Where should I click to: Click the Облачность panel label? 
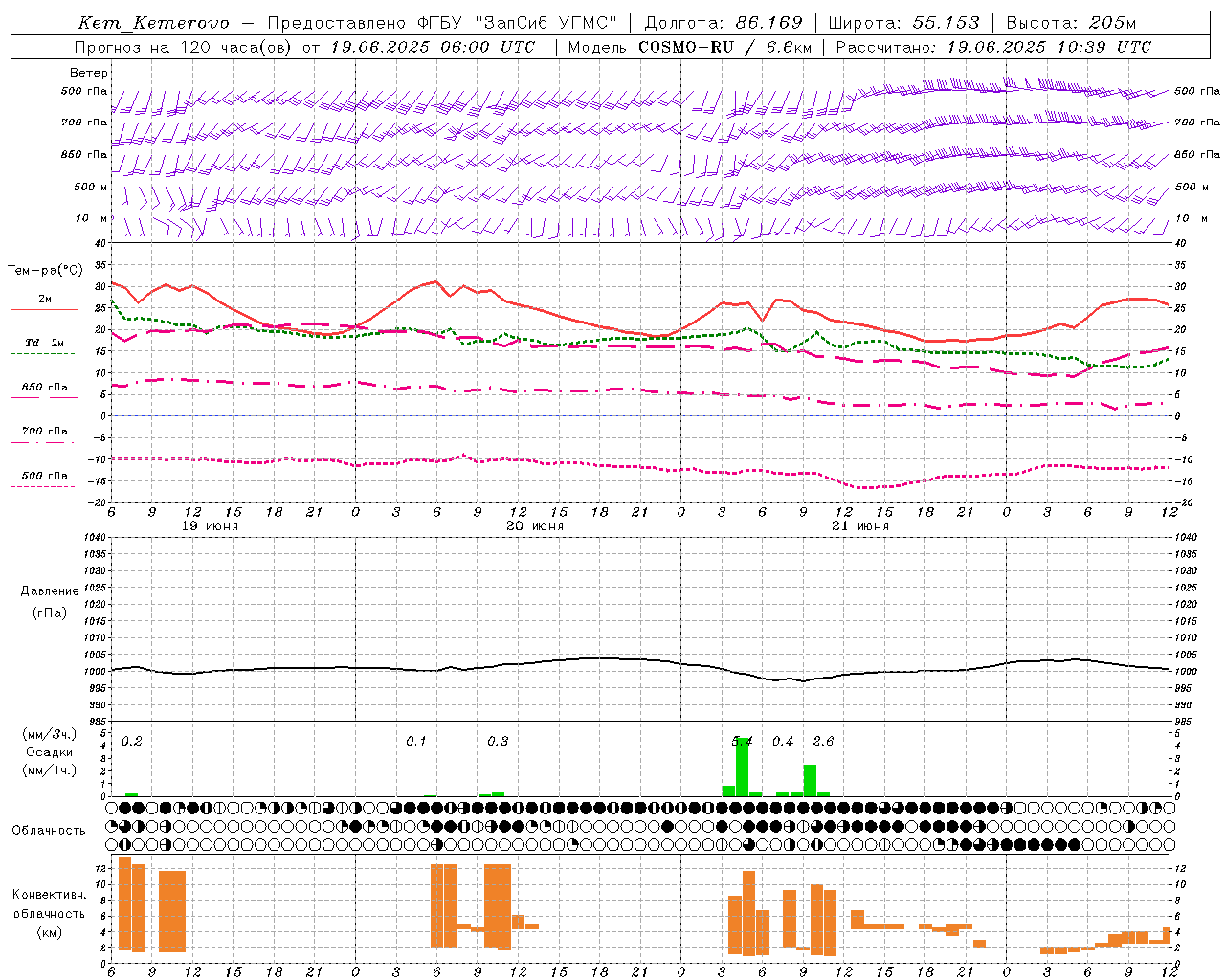pyautogui.click(x=49, y=831)
